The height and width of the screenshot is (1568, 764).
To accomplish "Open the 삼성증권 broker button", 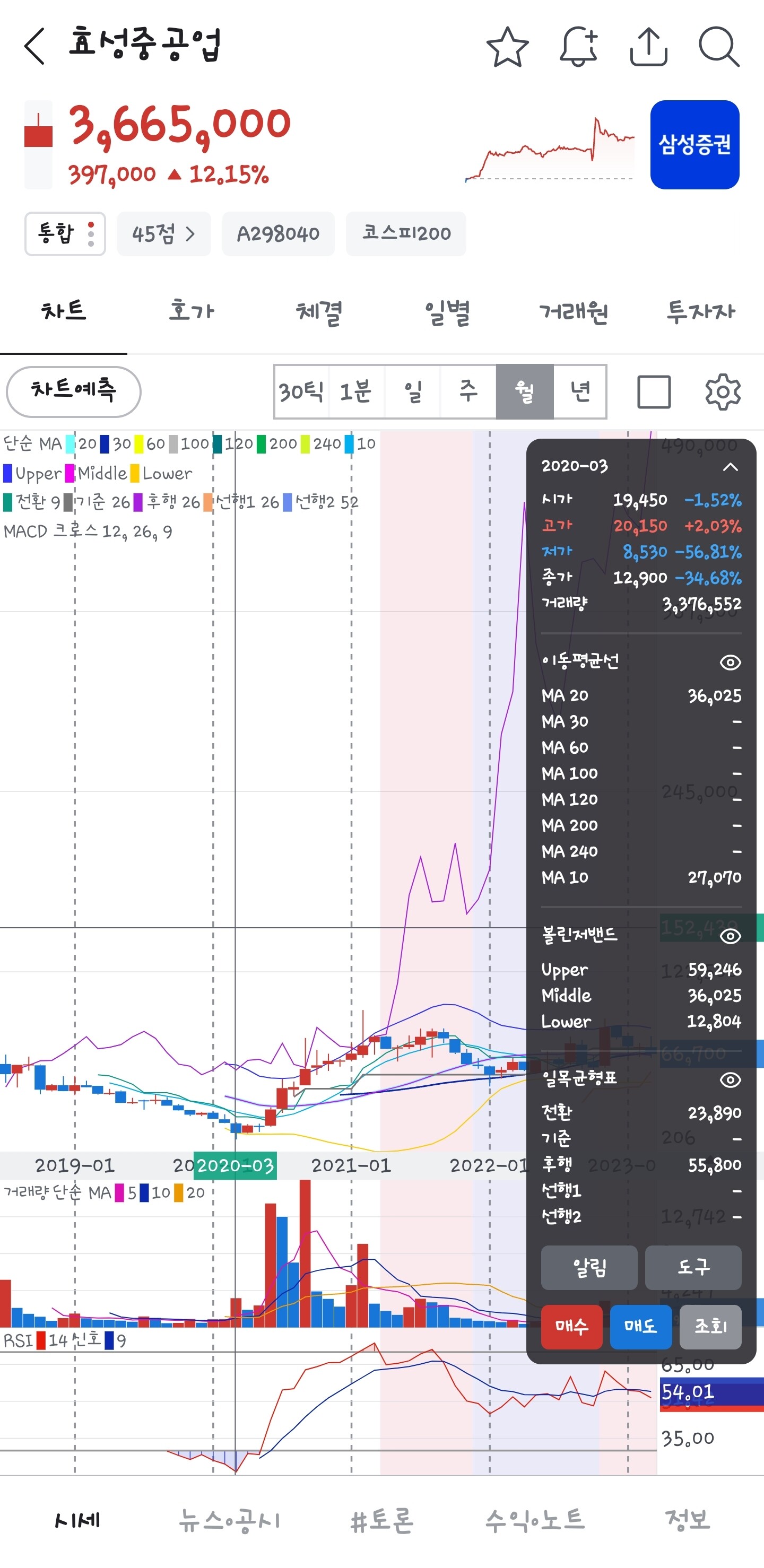I will pos(694,145).
